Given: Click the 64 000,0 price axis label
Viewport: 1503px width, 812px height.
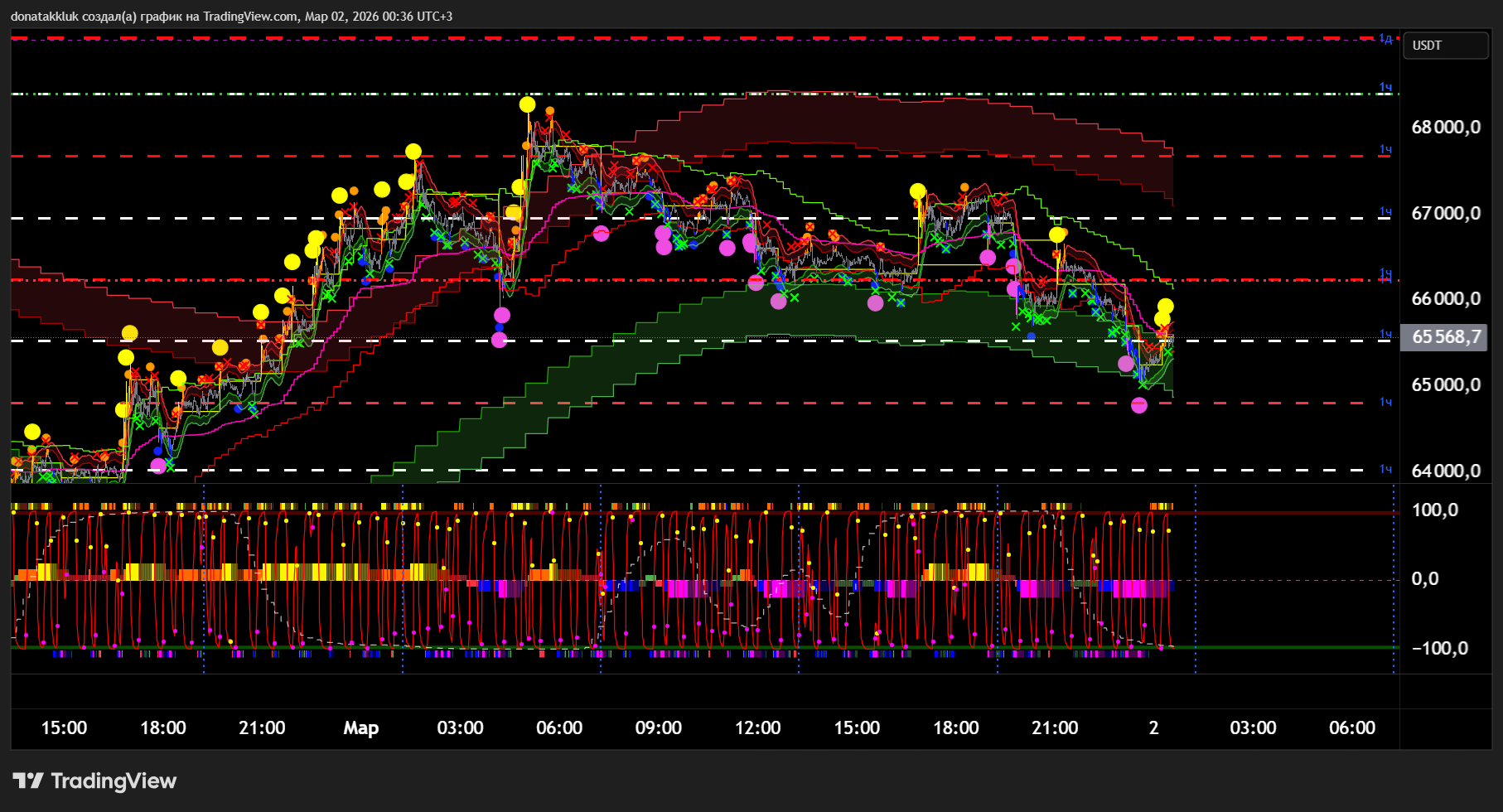Looking at the screenshot, I should click(1446, 471).
